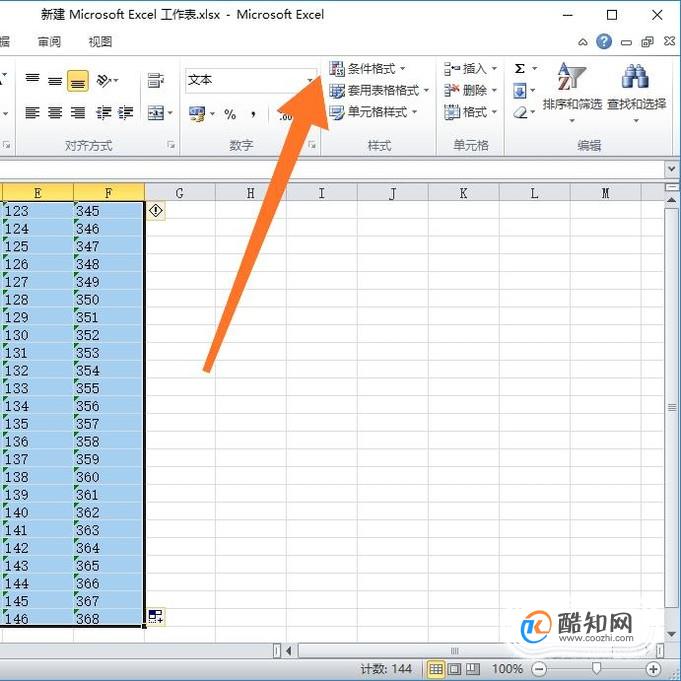Switch to Page Layout view

(454, 669)
